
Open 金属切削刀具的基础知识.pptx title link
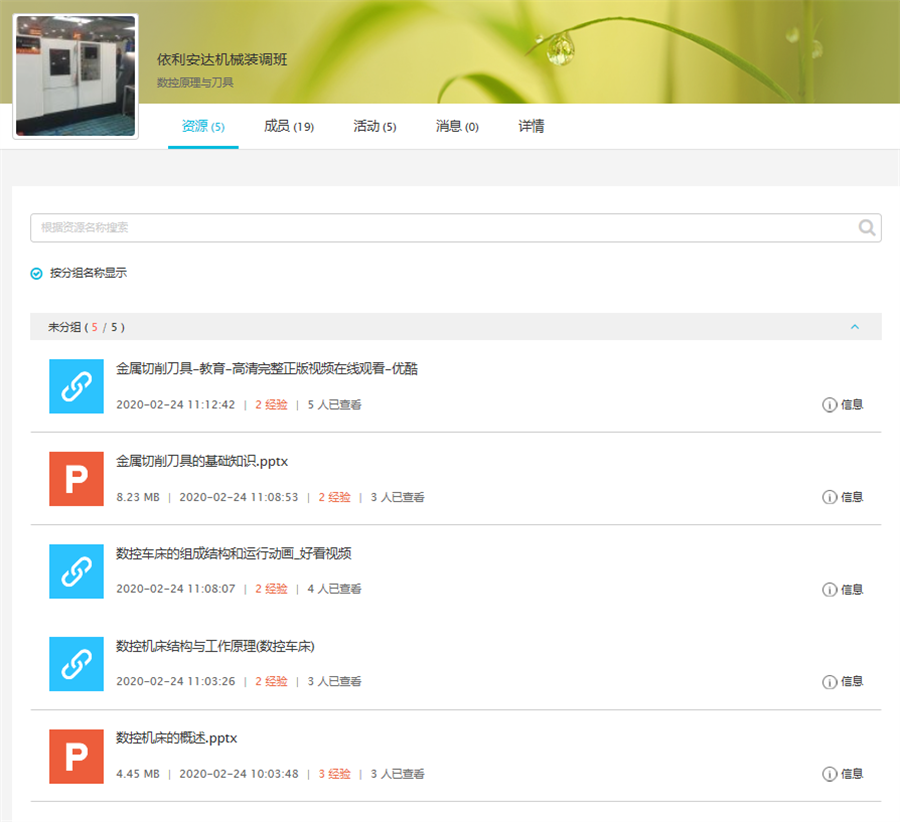202,461
